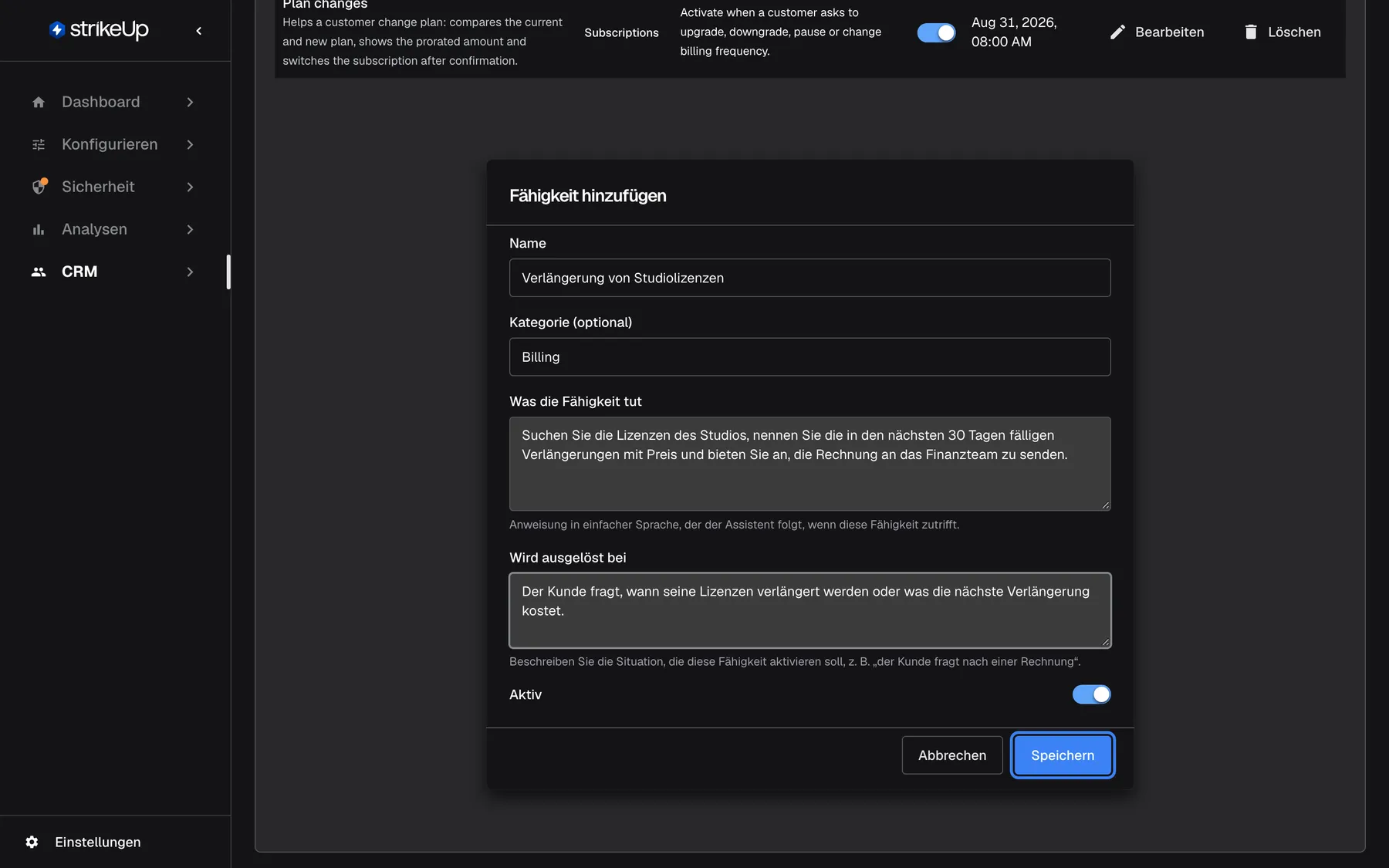The image size is (1389, 868).
Task: Grab the Was die Fähigkeit tut resize handle
Action: tap(1105, 505)
